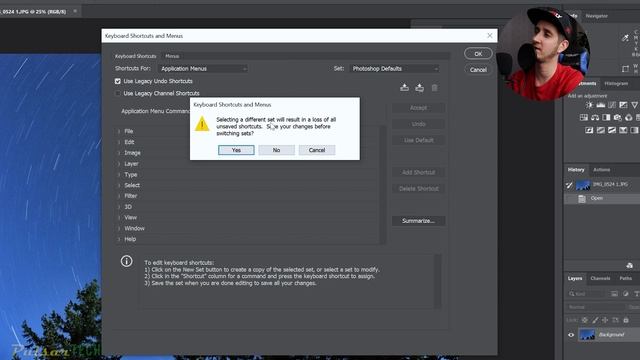640x360 pixels.
Task: Add a Black & White adjustment
Action: [607, 118]
